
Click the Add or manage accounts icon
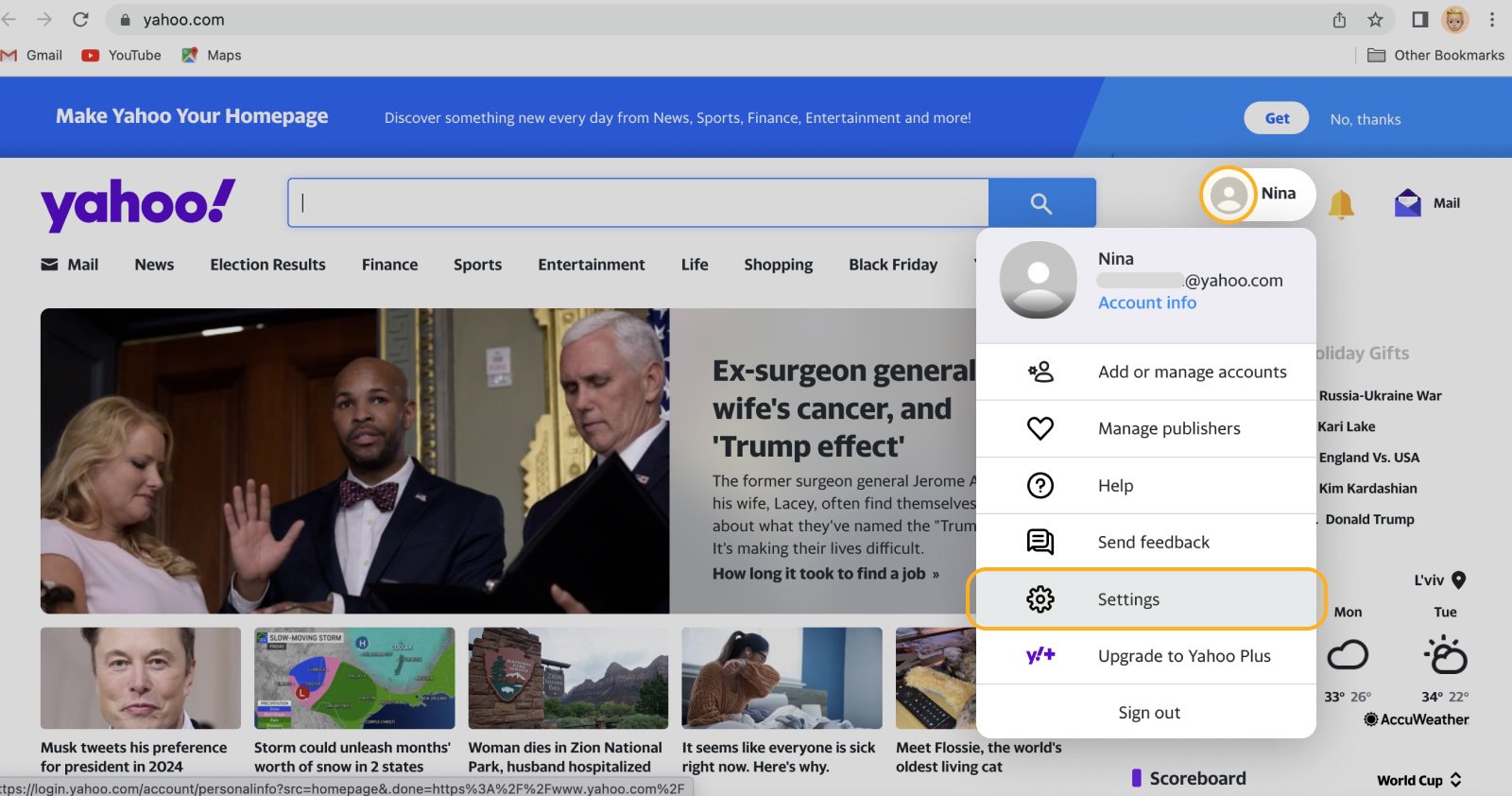pyautogui.click(x=1040, y=372)
